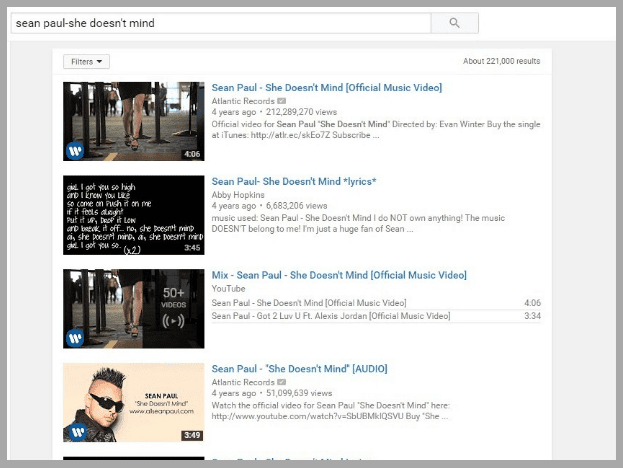Select first mix track lasting 4:06

[309, 302]
